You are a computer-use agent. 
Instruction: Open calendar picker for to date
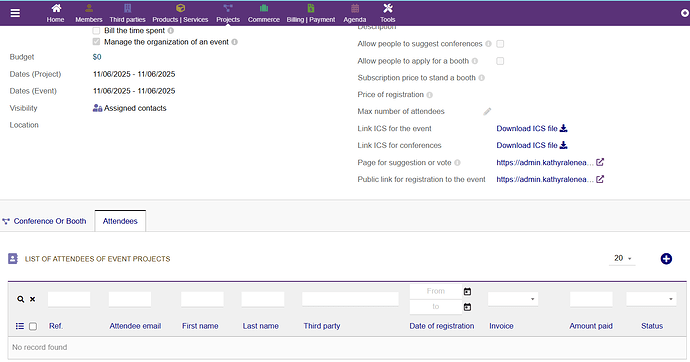click(467, 307)
